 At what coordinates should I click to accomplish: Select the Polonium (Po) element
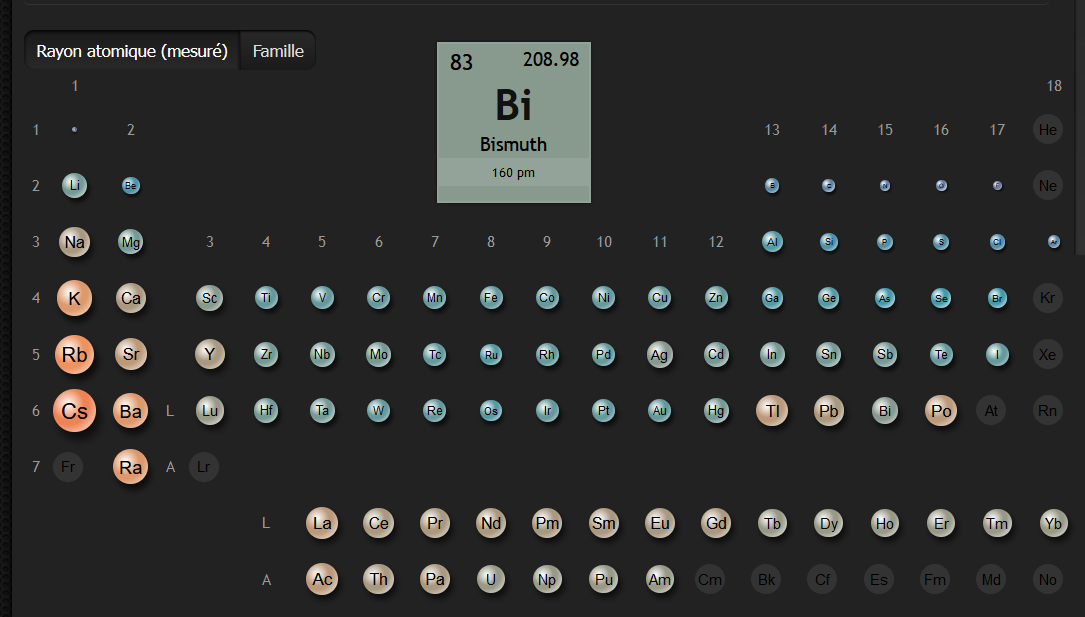pos(941,411)
